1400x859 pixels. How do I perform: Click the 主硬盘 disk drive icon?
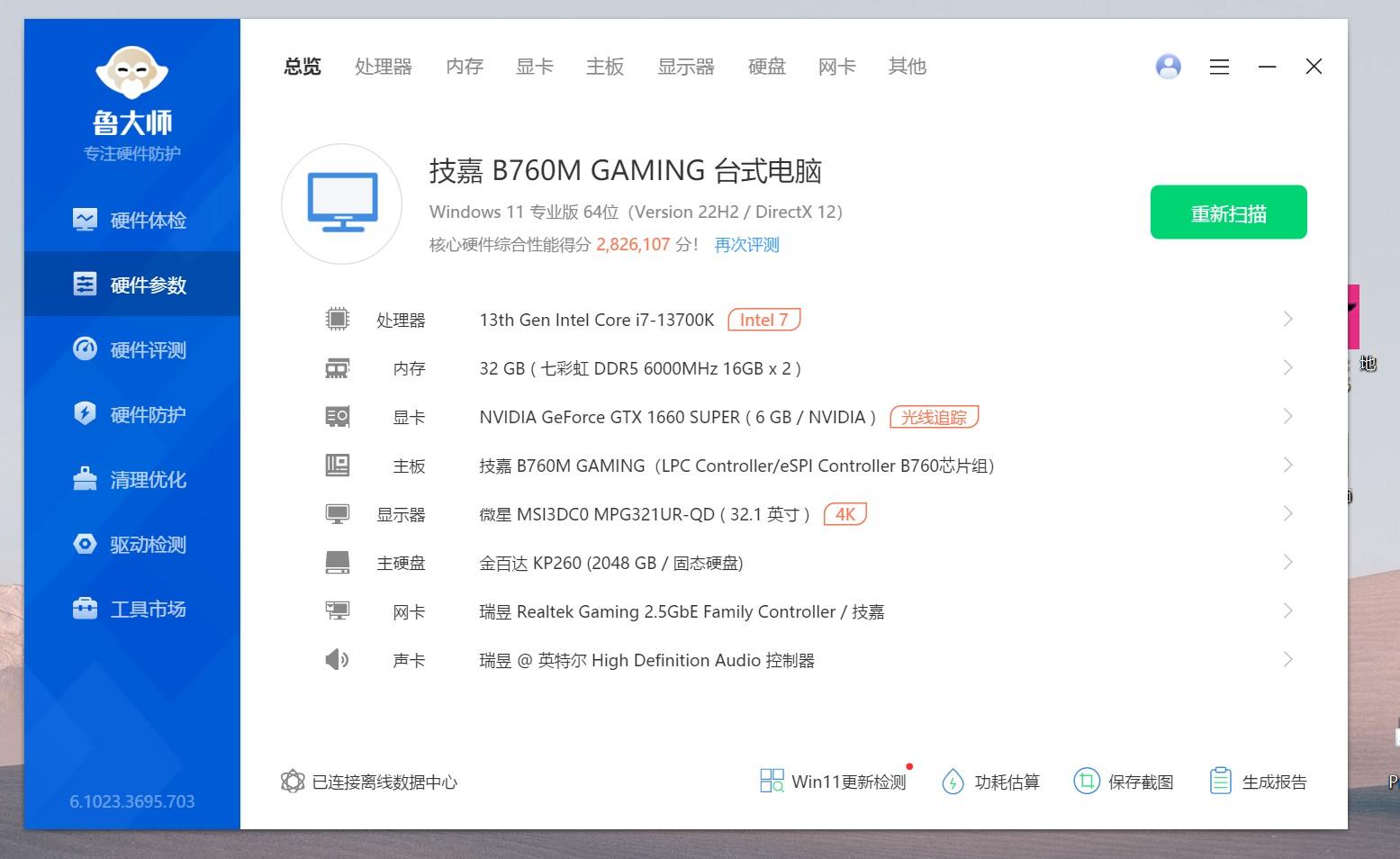point(337,563)
